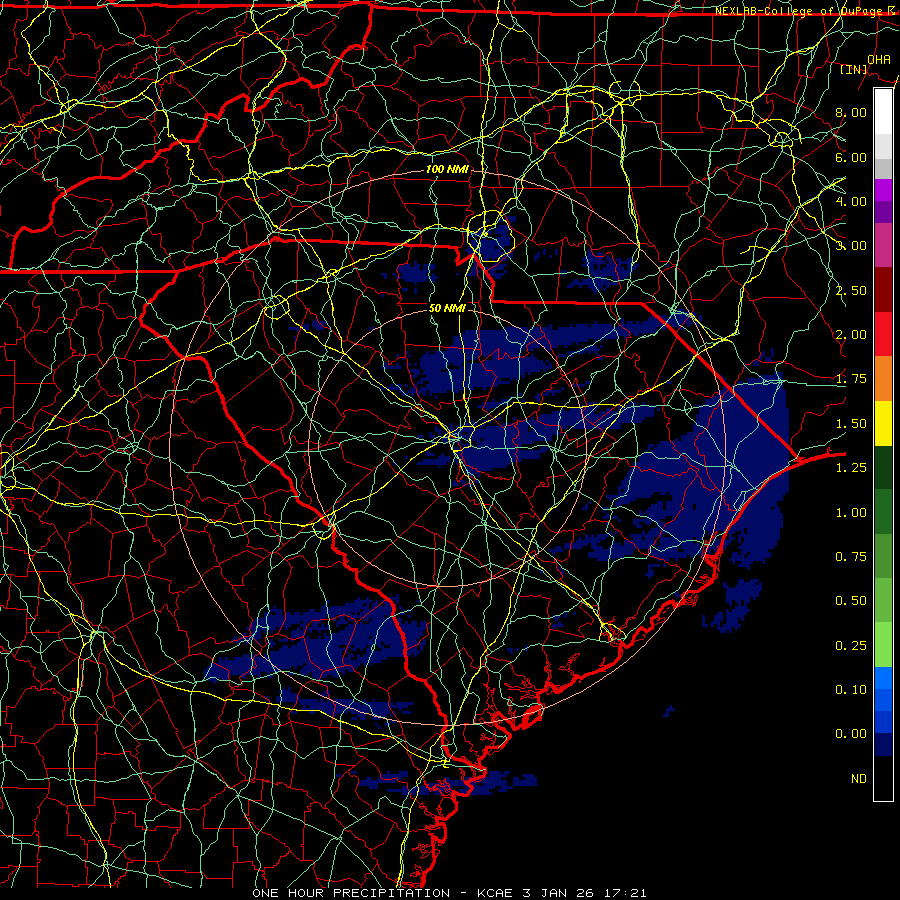The height and width of the screenshot is (900, 900).
Task: Click the '0.75' legend value
Action: [x=851, y=557]
